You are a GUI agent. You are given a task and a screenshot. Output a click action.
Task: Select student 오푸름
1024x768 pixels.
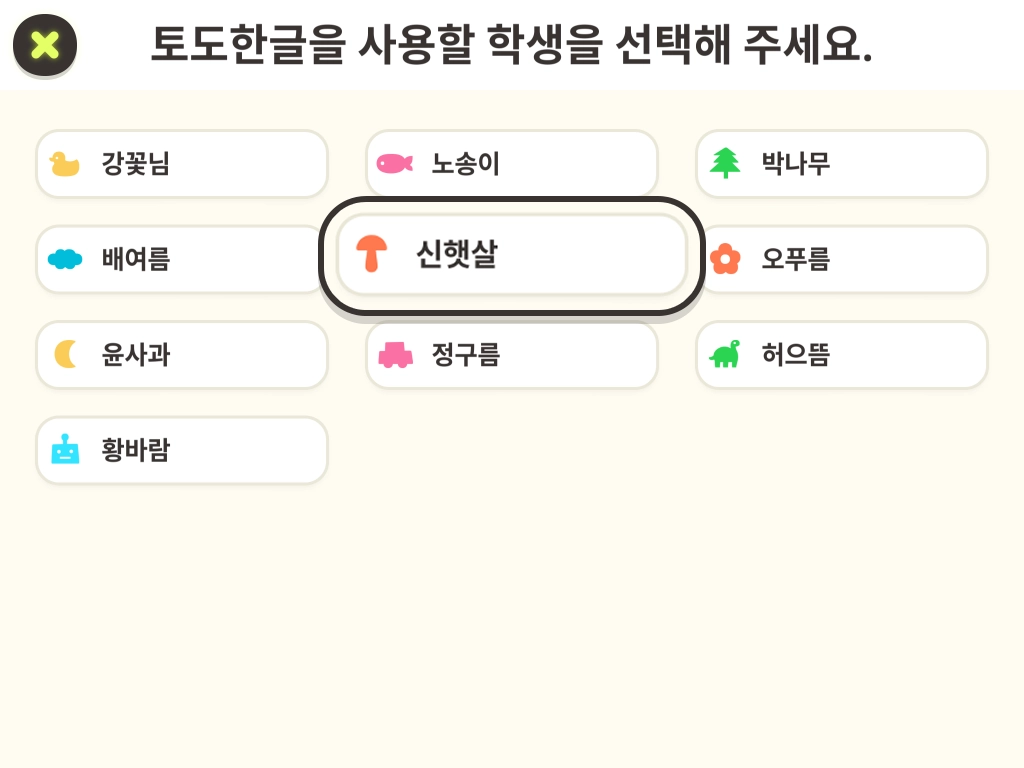[842, 259]
